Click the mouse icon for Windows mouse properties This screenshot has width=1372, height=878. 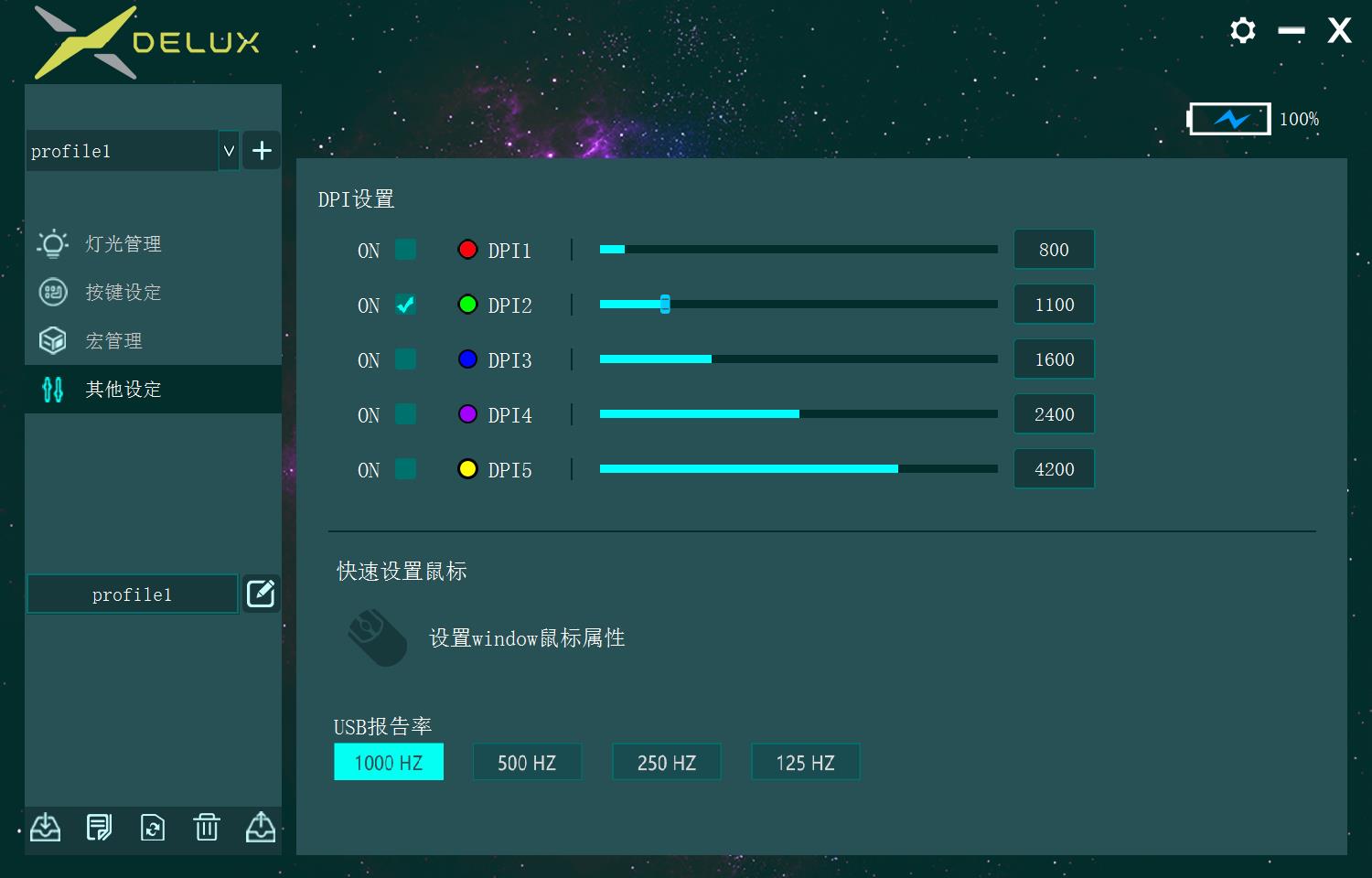tap(375, 636)
